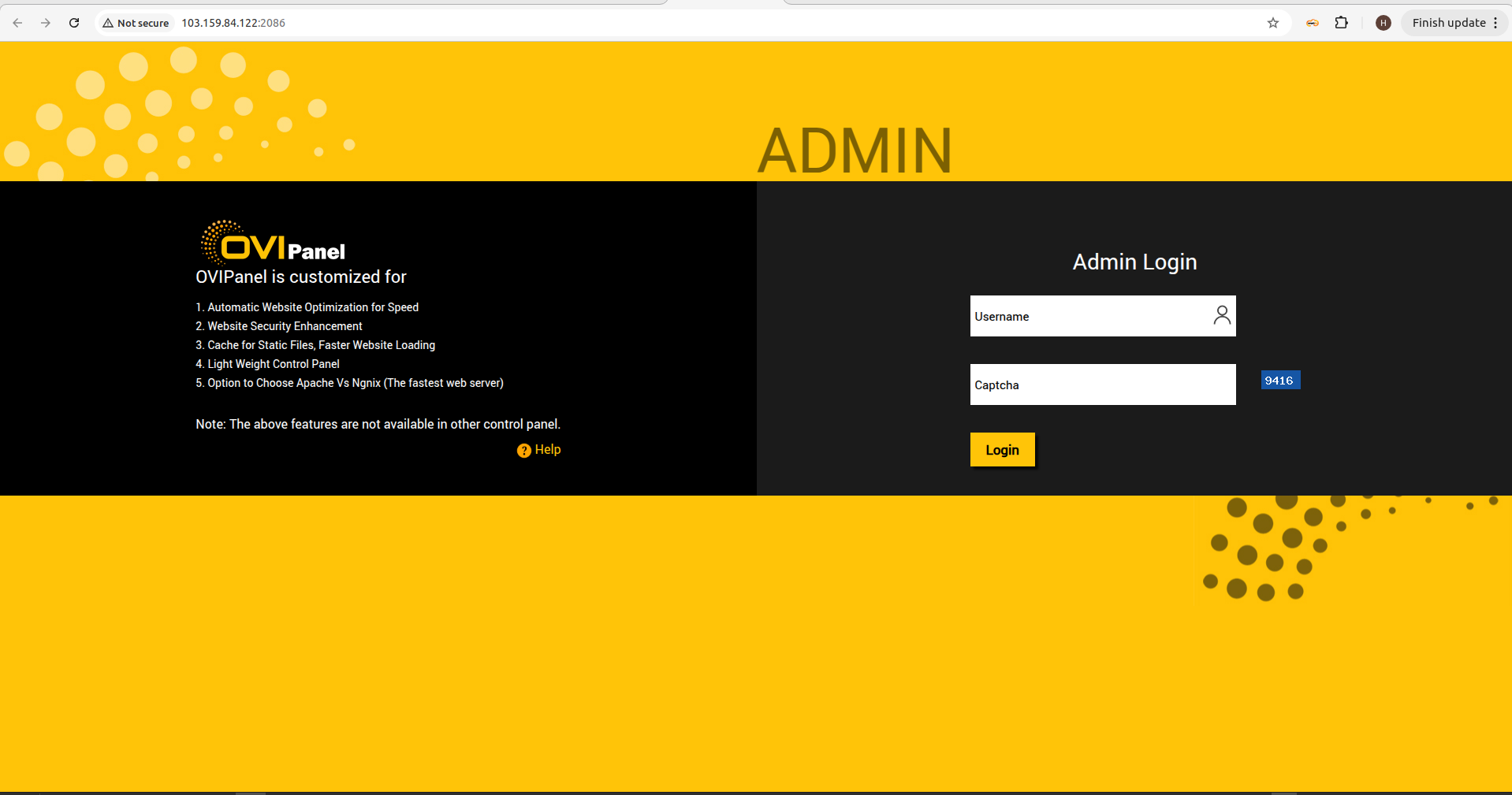Click the OVIPanel logo
The image size is (1512, 795).
point(274,243)
